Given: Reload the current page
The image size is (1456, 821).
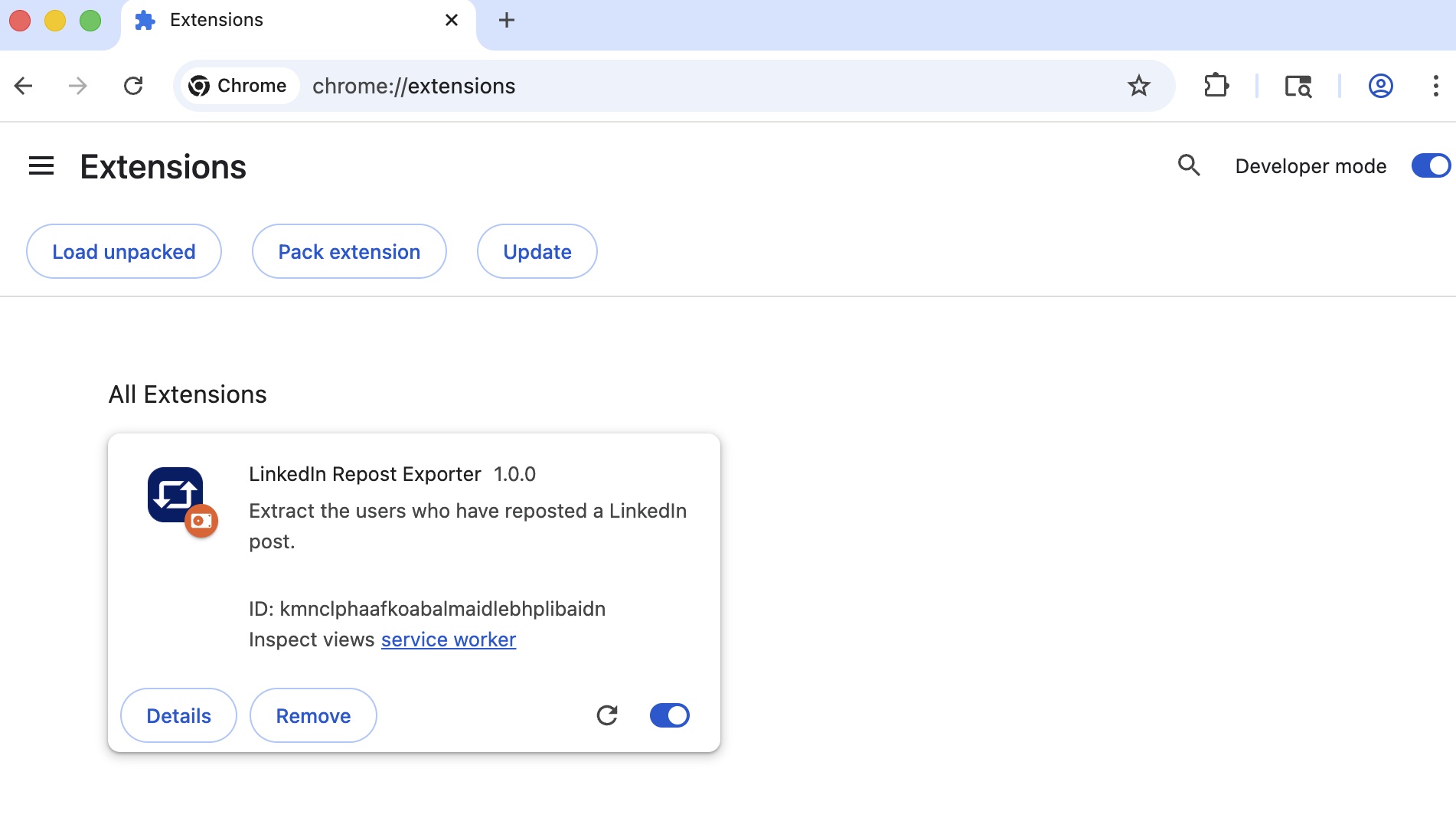Looking at the screenshot, I should pyautogui.click(x=133, y=86).
